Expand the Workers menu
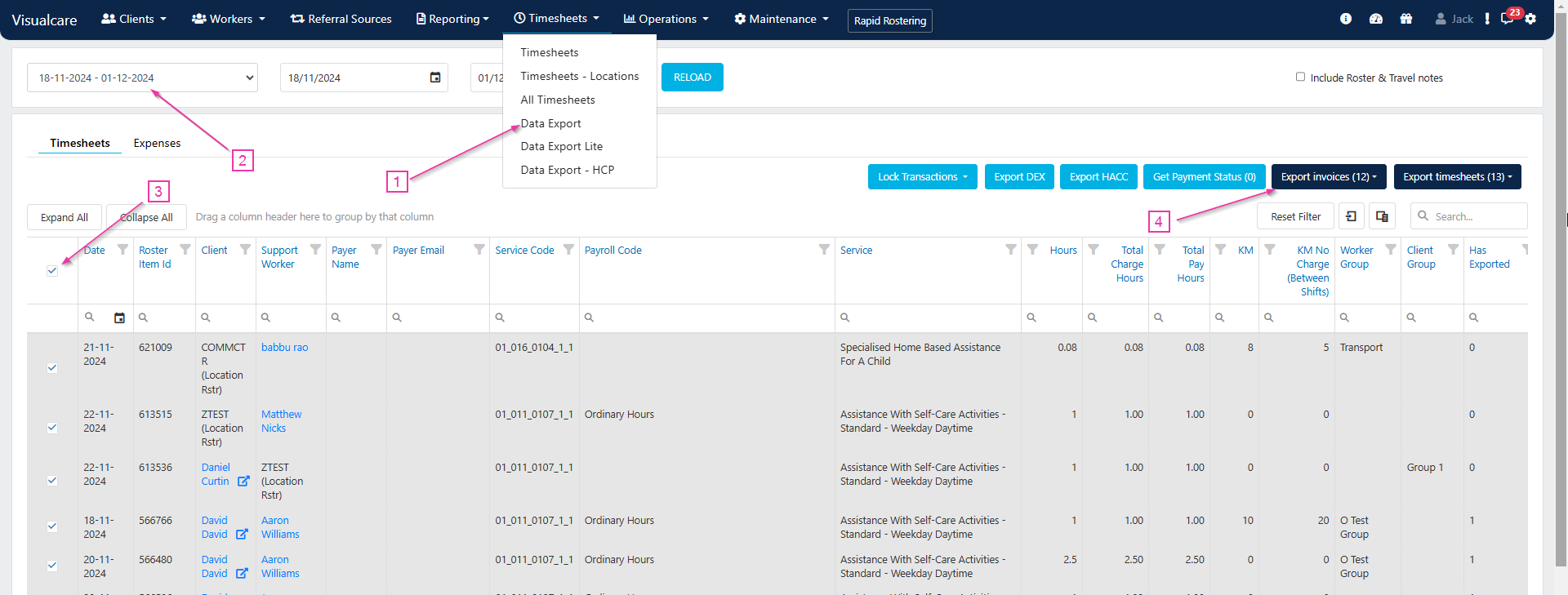The image size is (1568, 595). [228, 19]
